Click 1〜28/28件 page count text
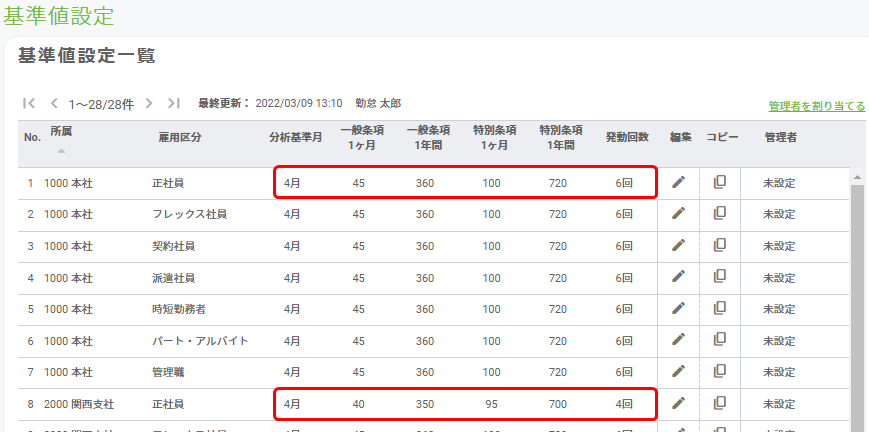The width and height of the screenshot is (869, 432). [101, 104]
